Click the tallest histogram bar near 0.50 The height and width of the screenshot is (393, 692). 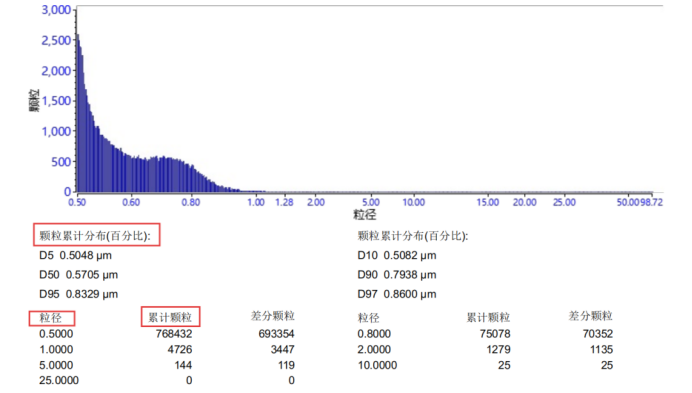77,113
